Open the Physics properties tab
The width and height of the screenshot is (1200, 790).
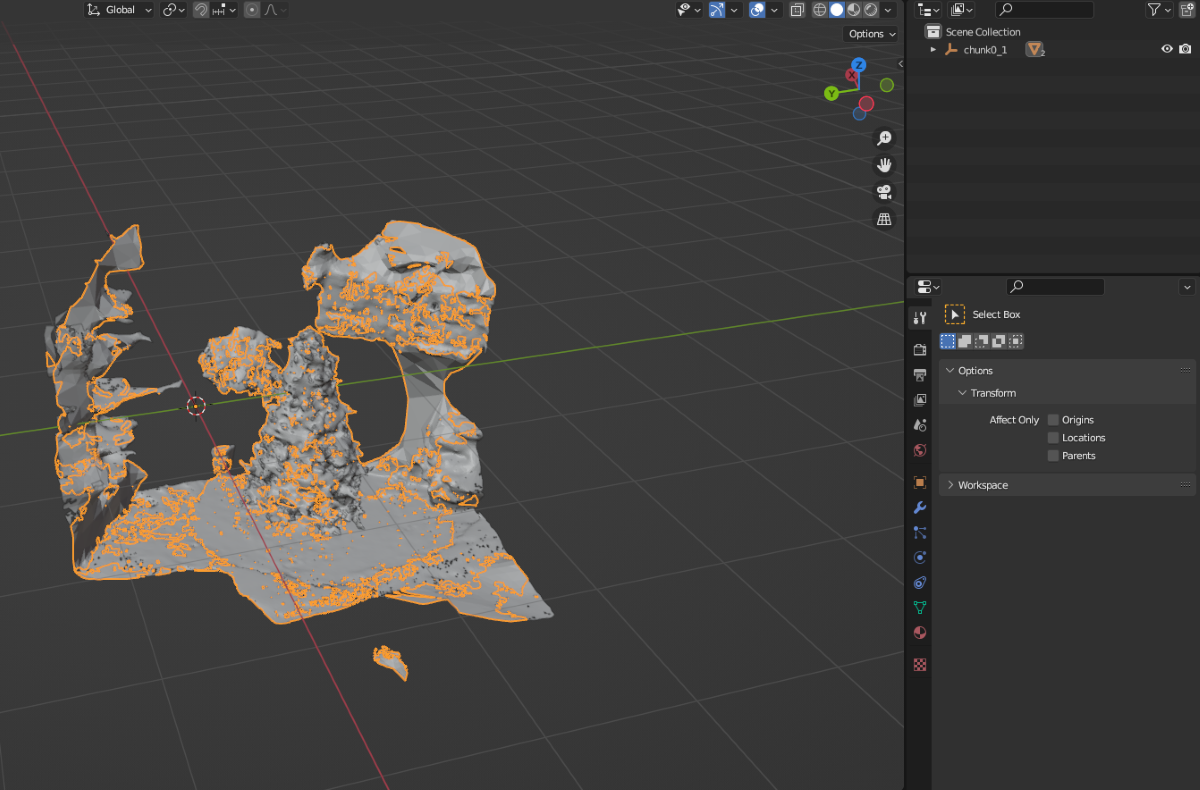920,557
